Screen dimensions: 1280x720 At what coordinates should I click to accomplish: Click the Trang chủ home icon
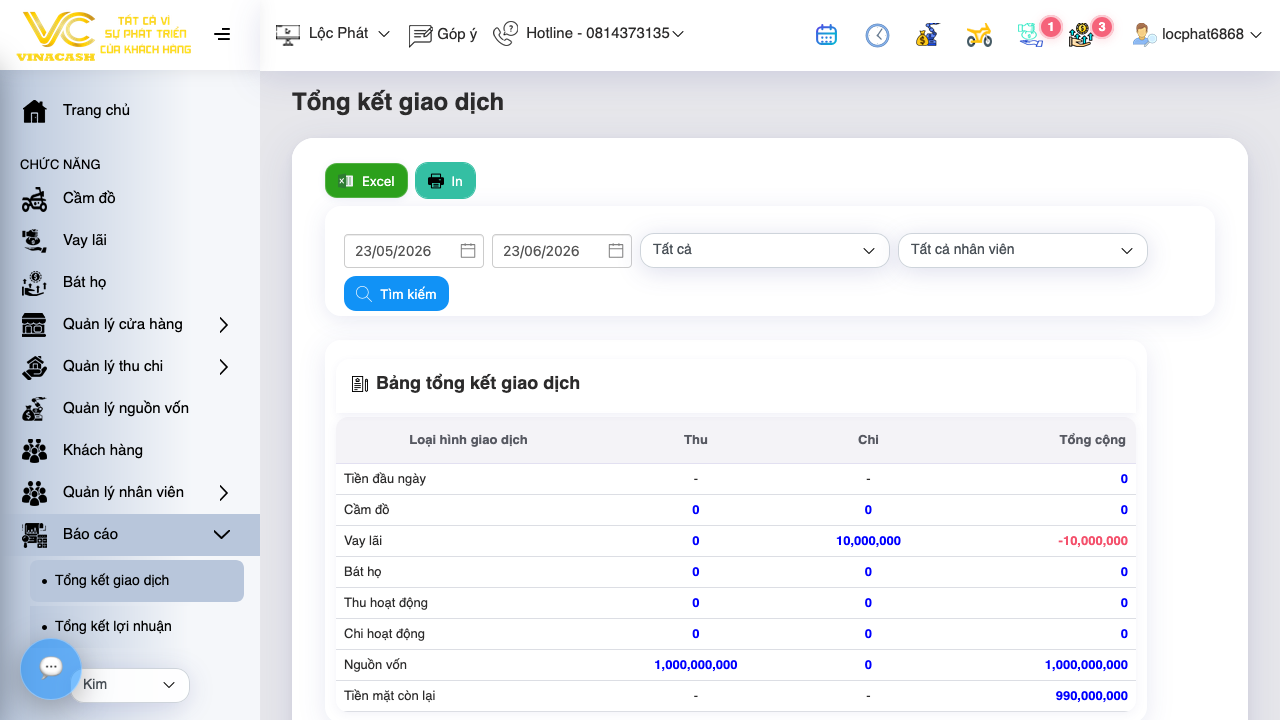click(35, 110)
